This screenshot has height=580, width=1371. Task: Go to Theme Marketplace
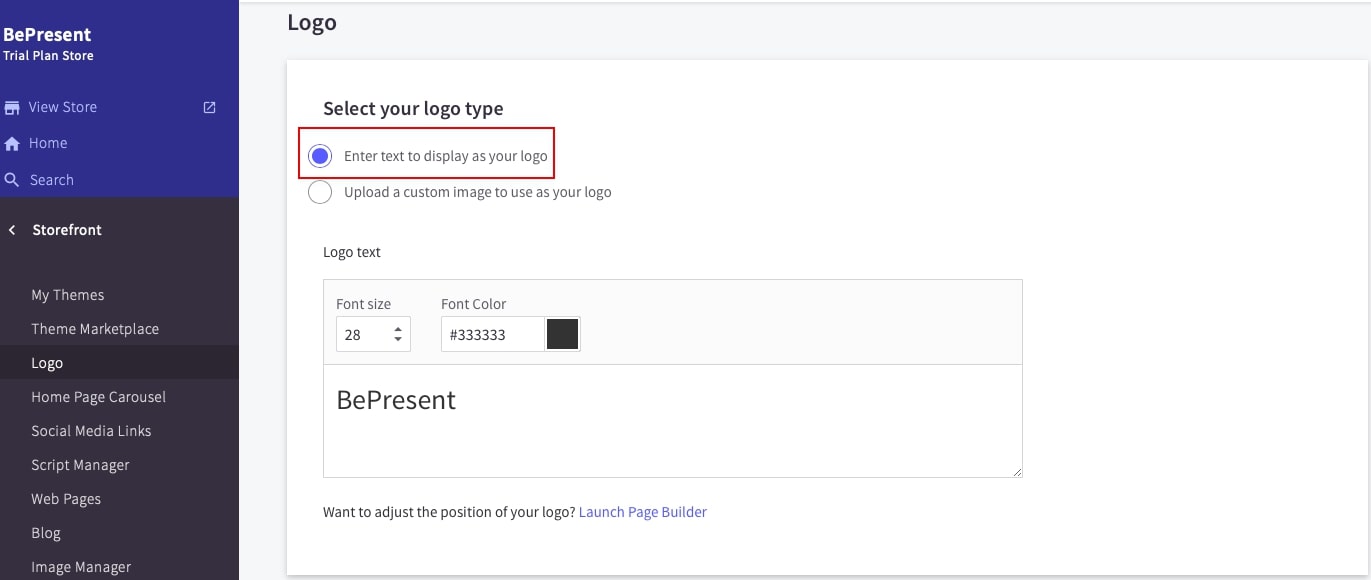pyautogui.click(x=95, y=329)
